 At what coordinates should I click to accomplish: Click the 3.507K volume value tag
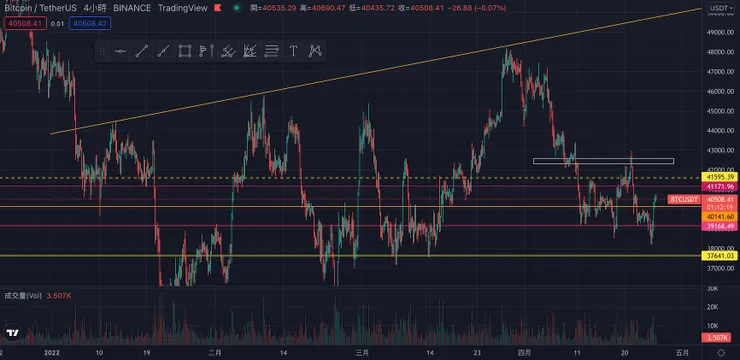[716, 338]
